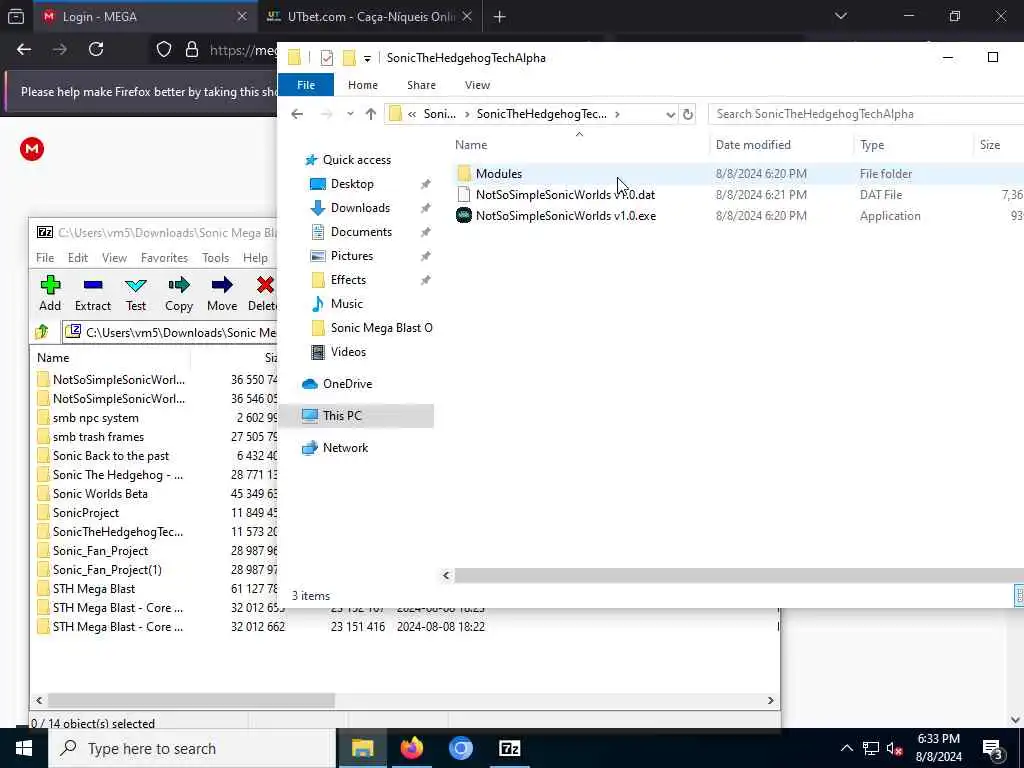The height and width of the screenshot is (768, 1024).
Task: Open the File tab in Explorer
Action: [x=306, y=85]
